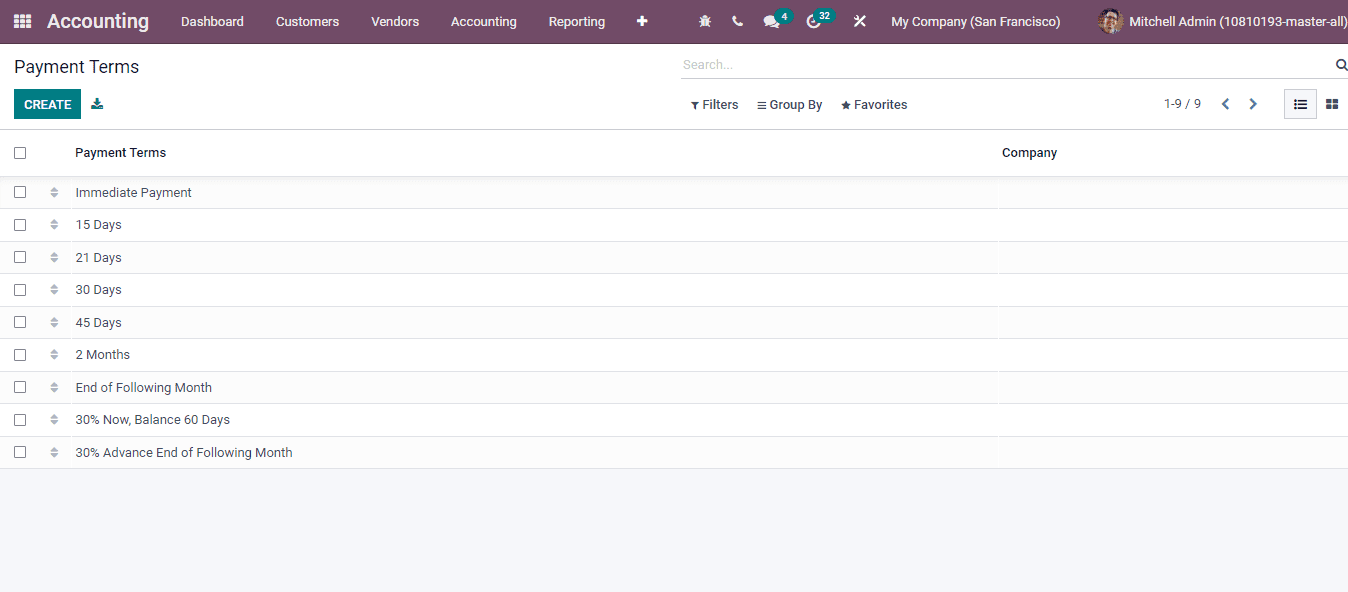Go to the Reporting menu
Screen dimensions: 1348x592
point(576,21)
